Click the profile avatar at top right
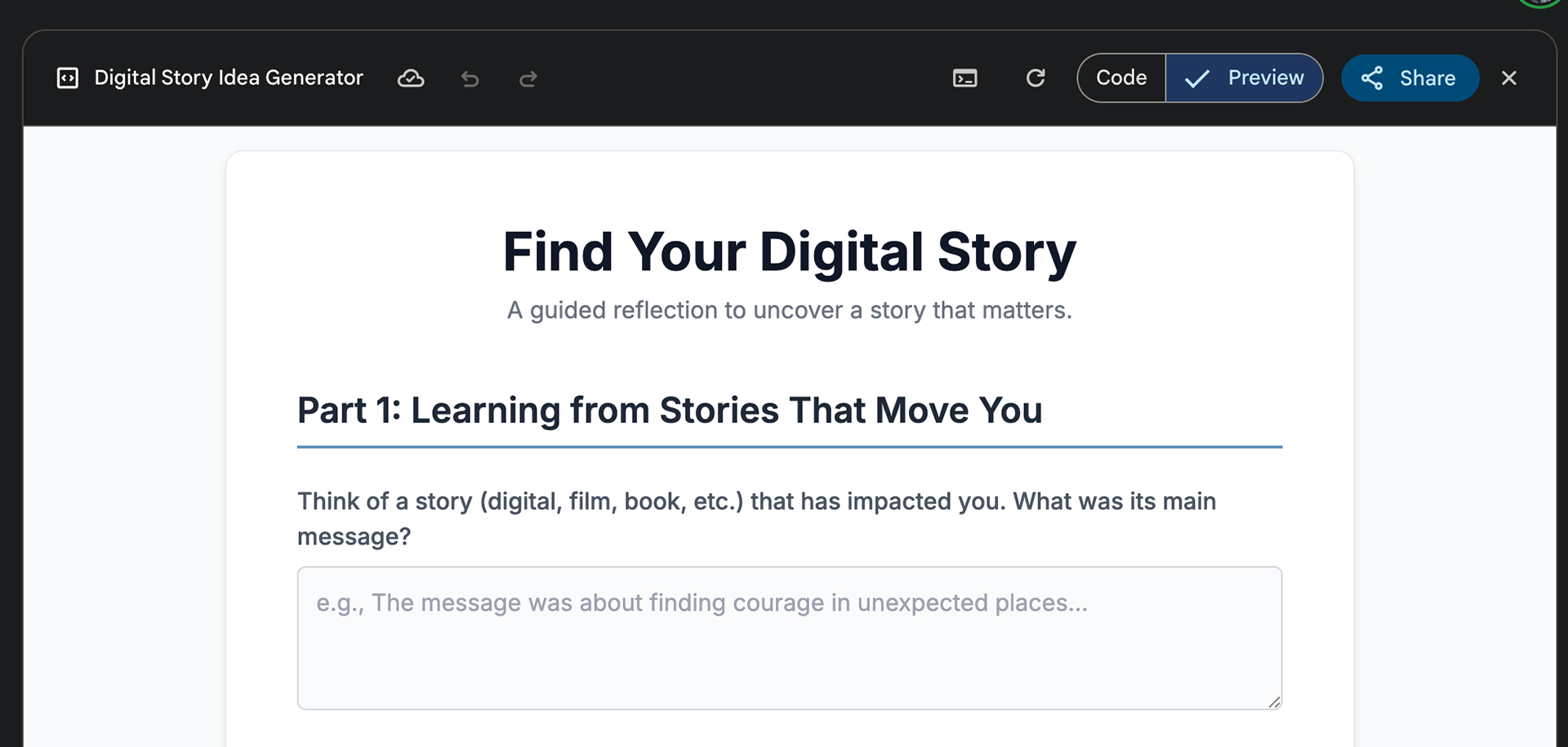 1540,2
